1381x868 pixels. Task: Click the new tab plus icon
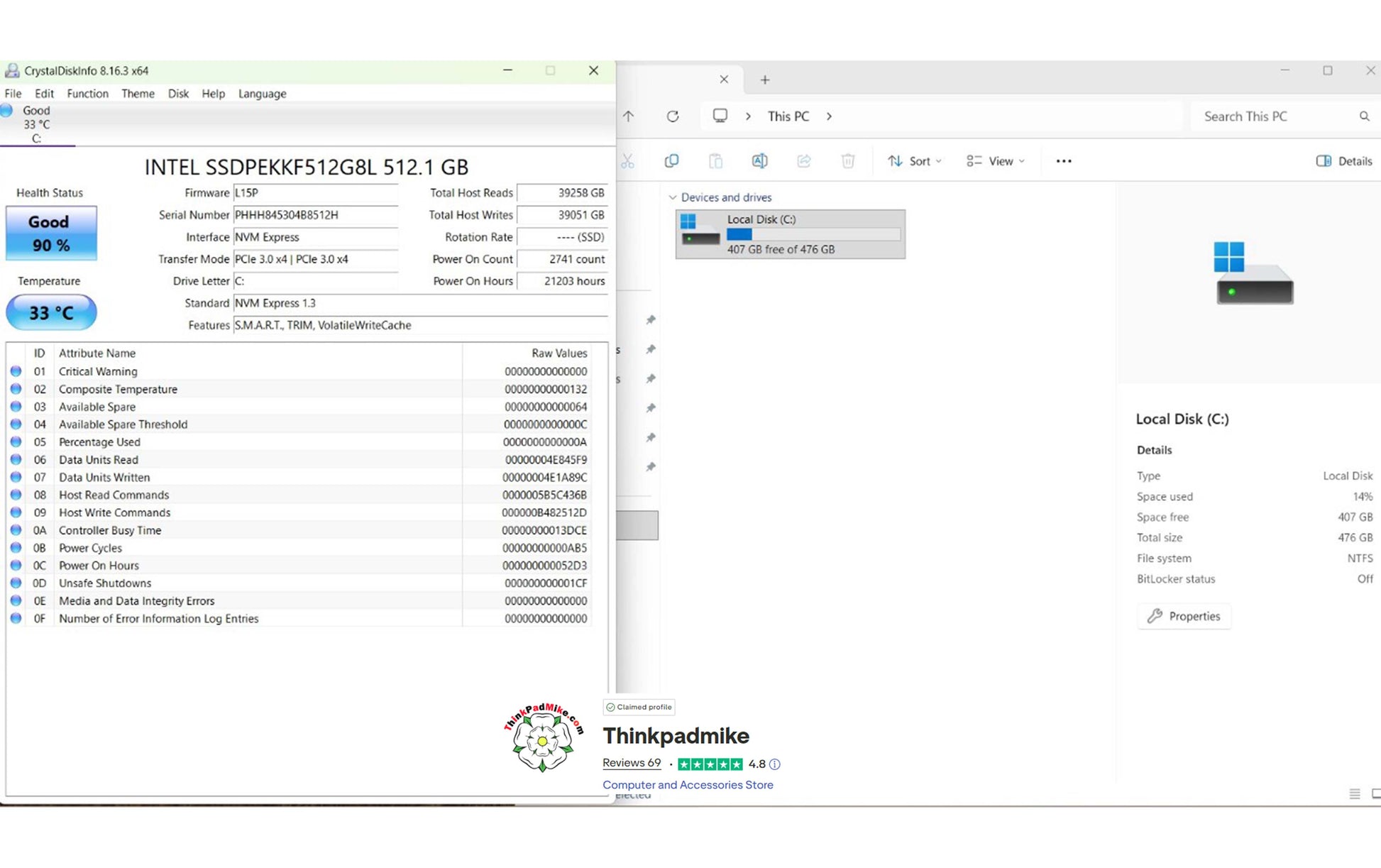[x=764, y=79]
